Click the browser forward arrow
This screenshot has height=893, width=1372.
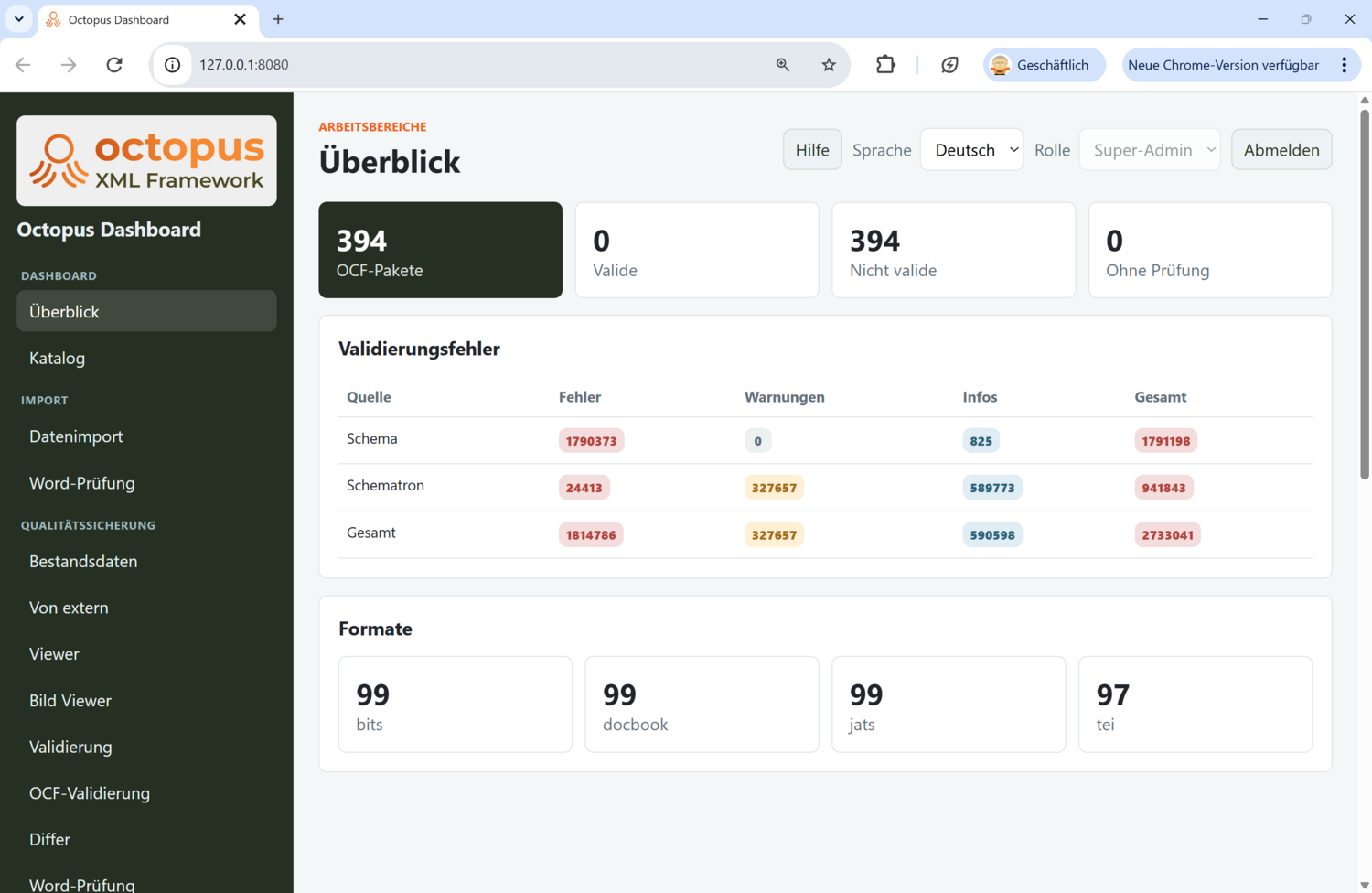[69, 65]
